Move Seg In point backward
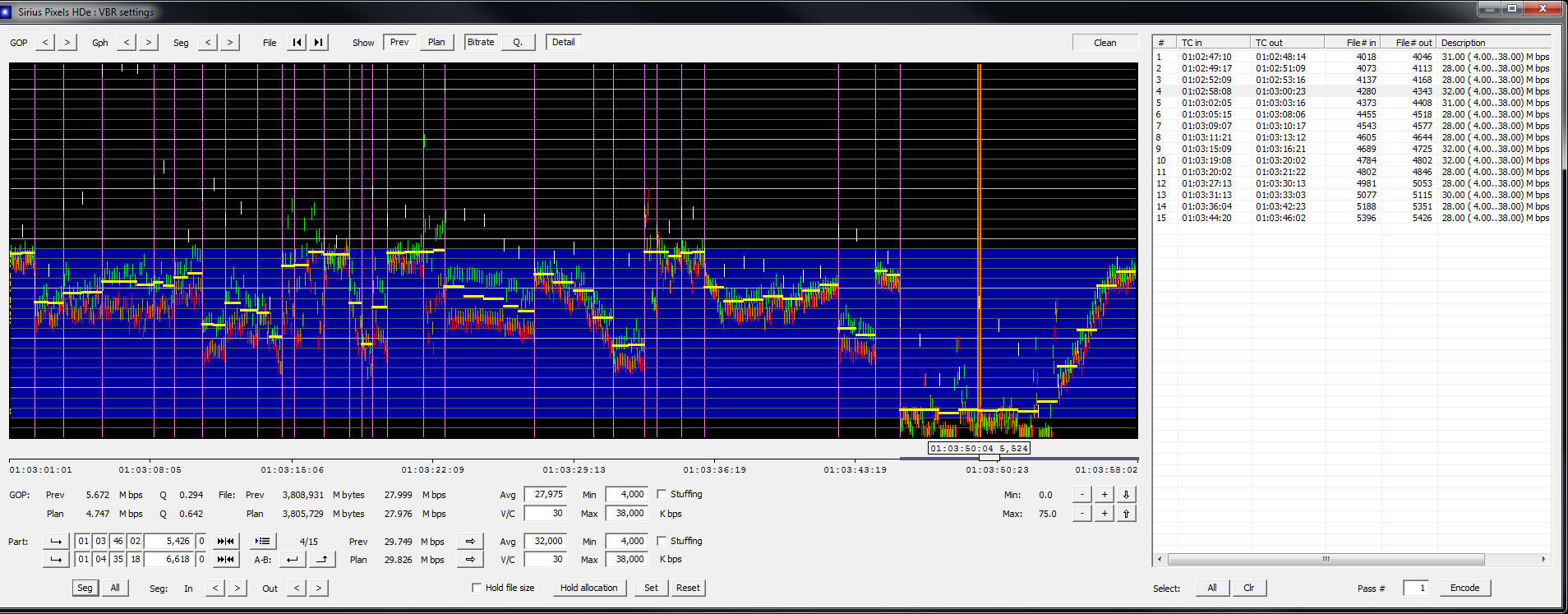1568x614 pixels. 215,588
